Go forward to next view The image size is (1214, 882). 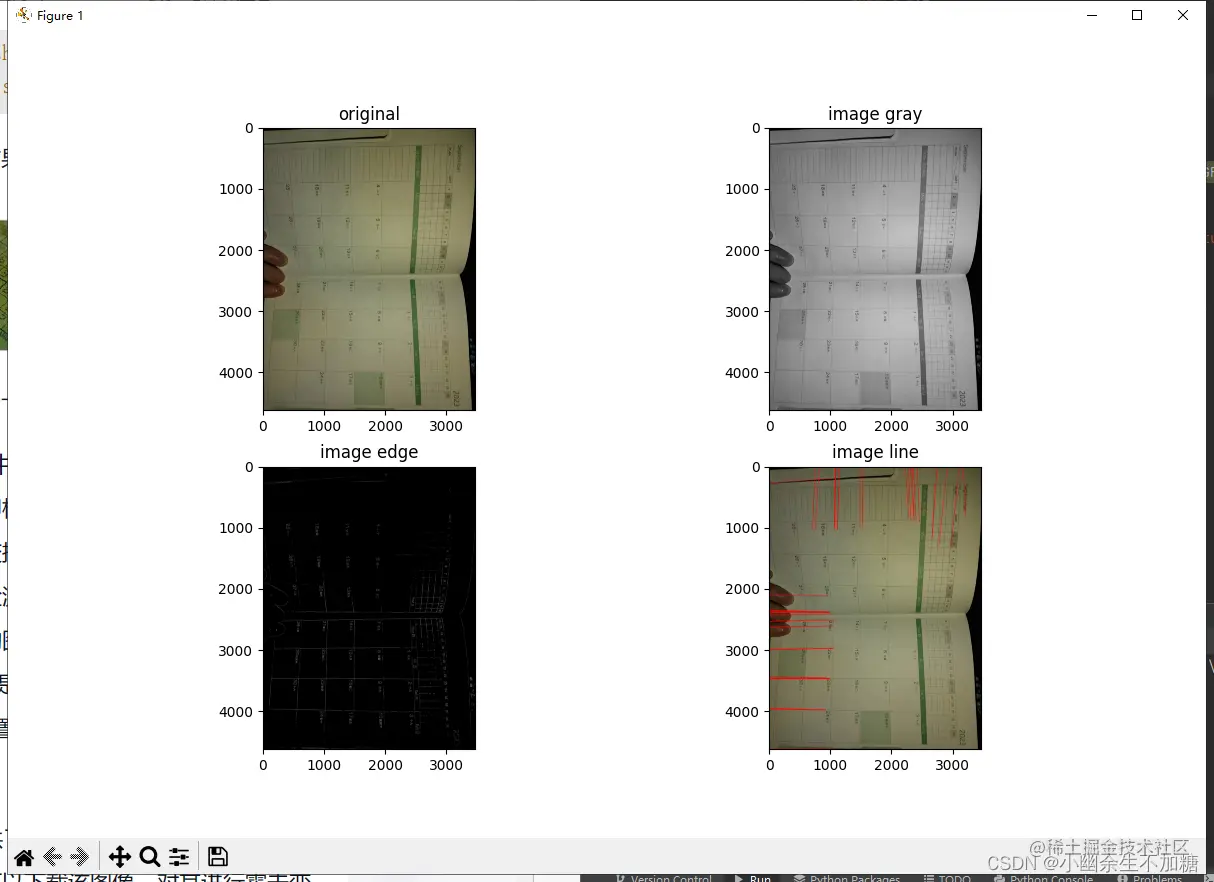pos(81,857)
